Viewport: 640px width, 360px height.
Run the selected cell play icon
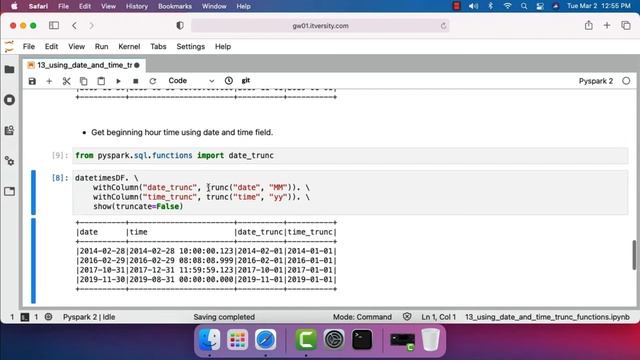118,81
